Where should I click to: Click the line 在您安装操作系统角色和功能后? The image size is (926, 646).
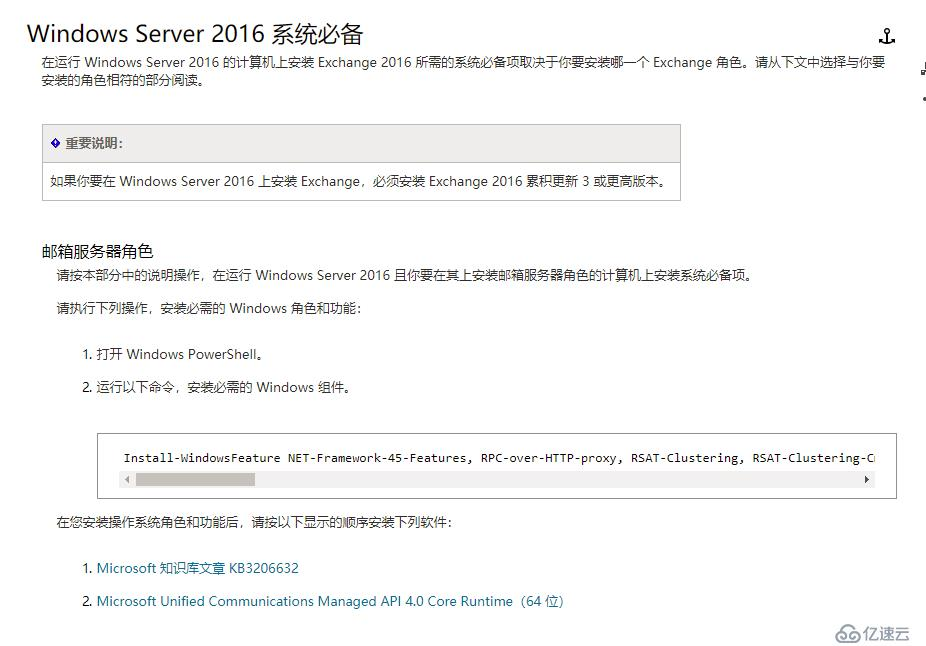(x=254, y=522)
